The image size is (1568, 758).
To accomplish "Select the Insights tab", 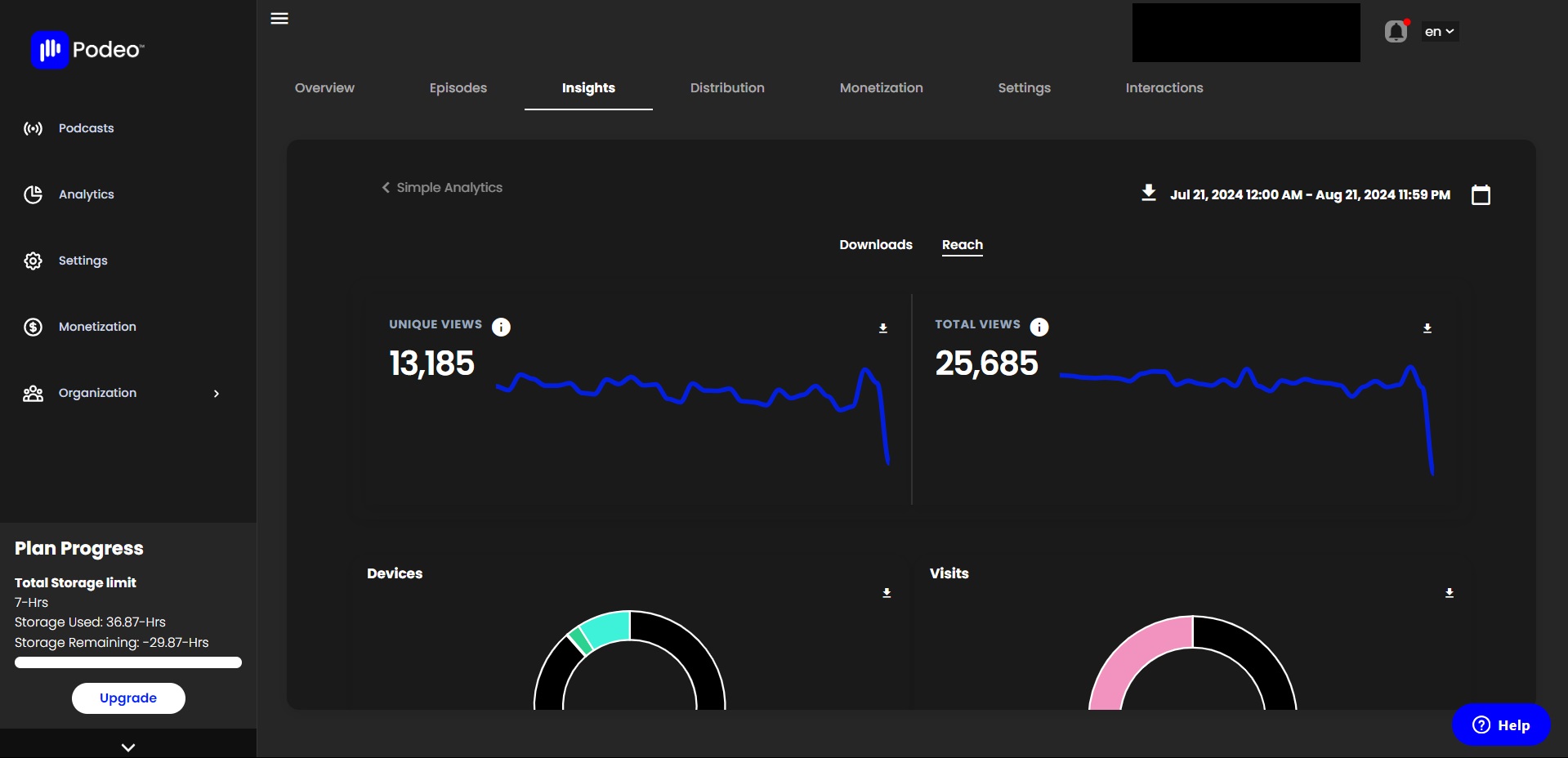I will (x=588, y=87).
